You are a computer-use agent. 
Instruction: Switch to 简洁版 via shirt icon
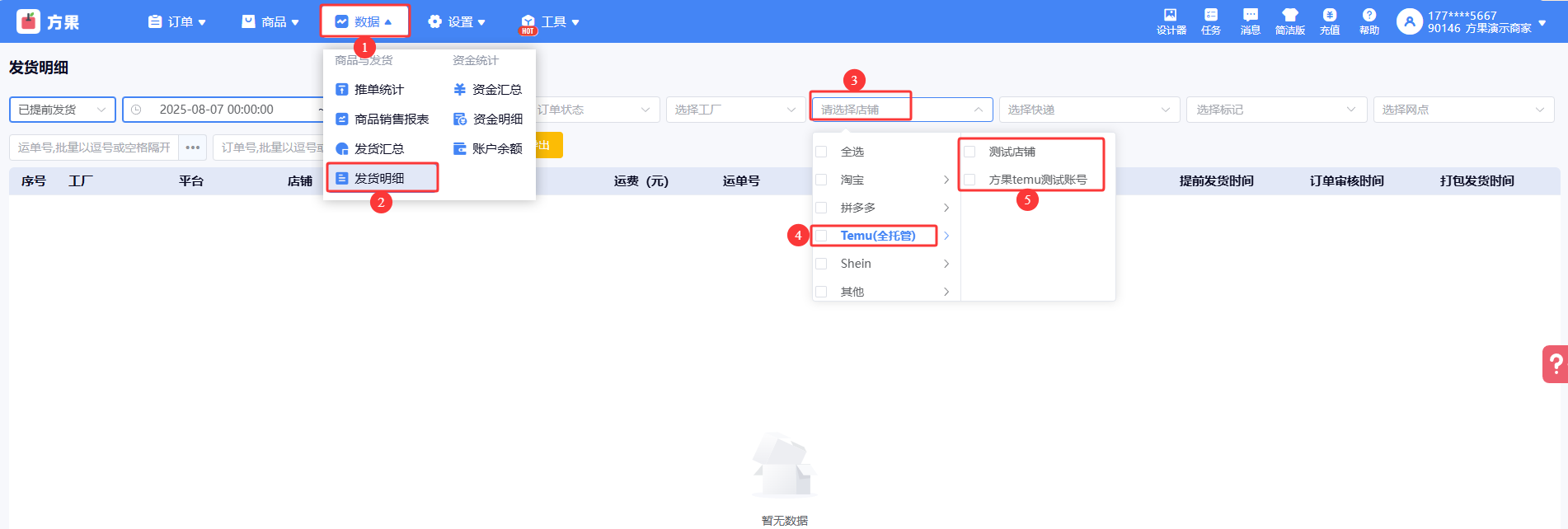[x=1290, y=15]
